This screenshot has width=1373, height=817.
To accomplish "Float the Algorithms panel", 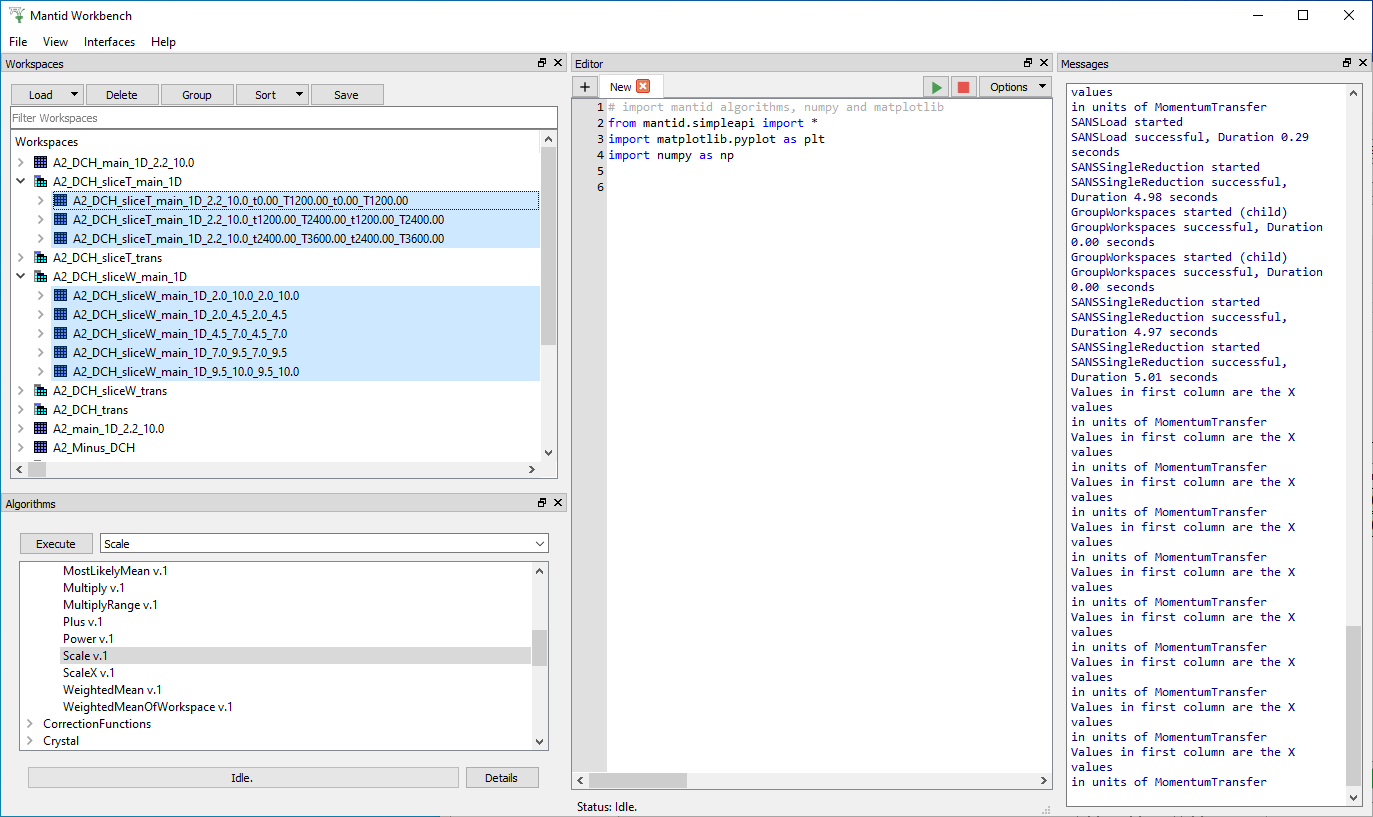I will tap(543, 503).
